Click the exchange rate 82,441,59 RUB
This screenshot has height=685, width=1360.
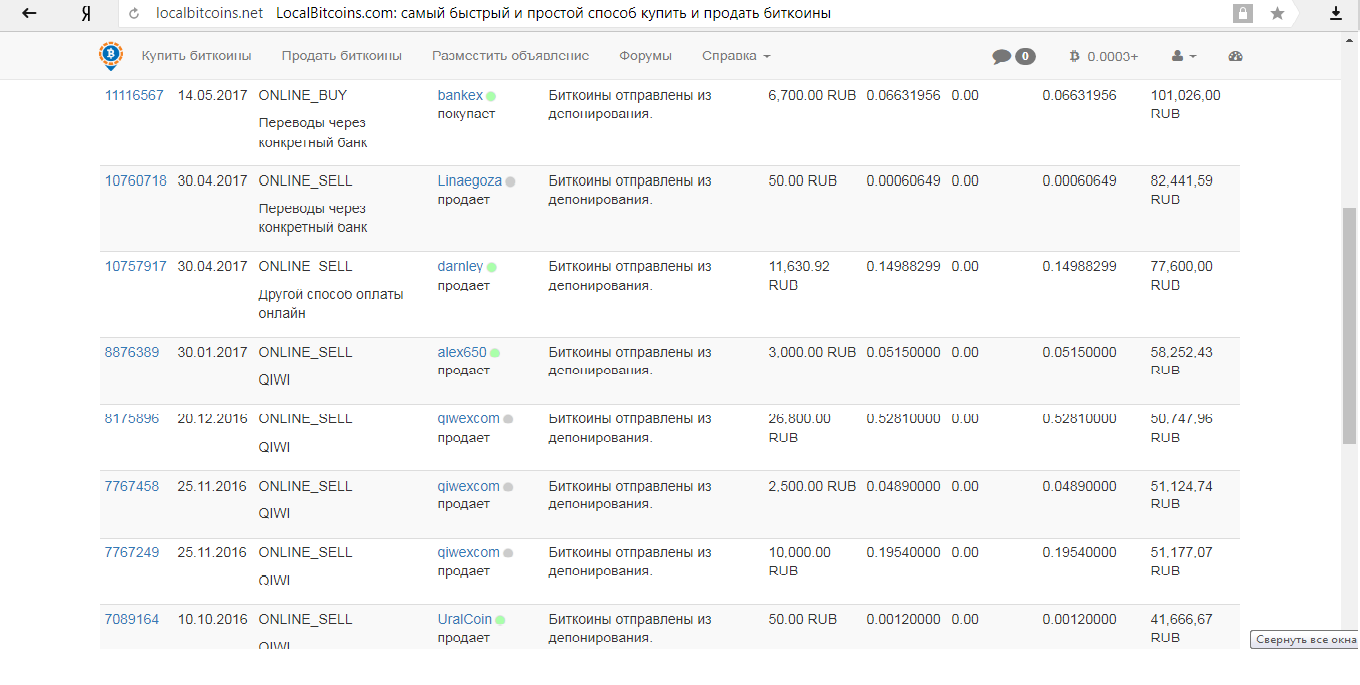point(1182,190)
